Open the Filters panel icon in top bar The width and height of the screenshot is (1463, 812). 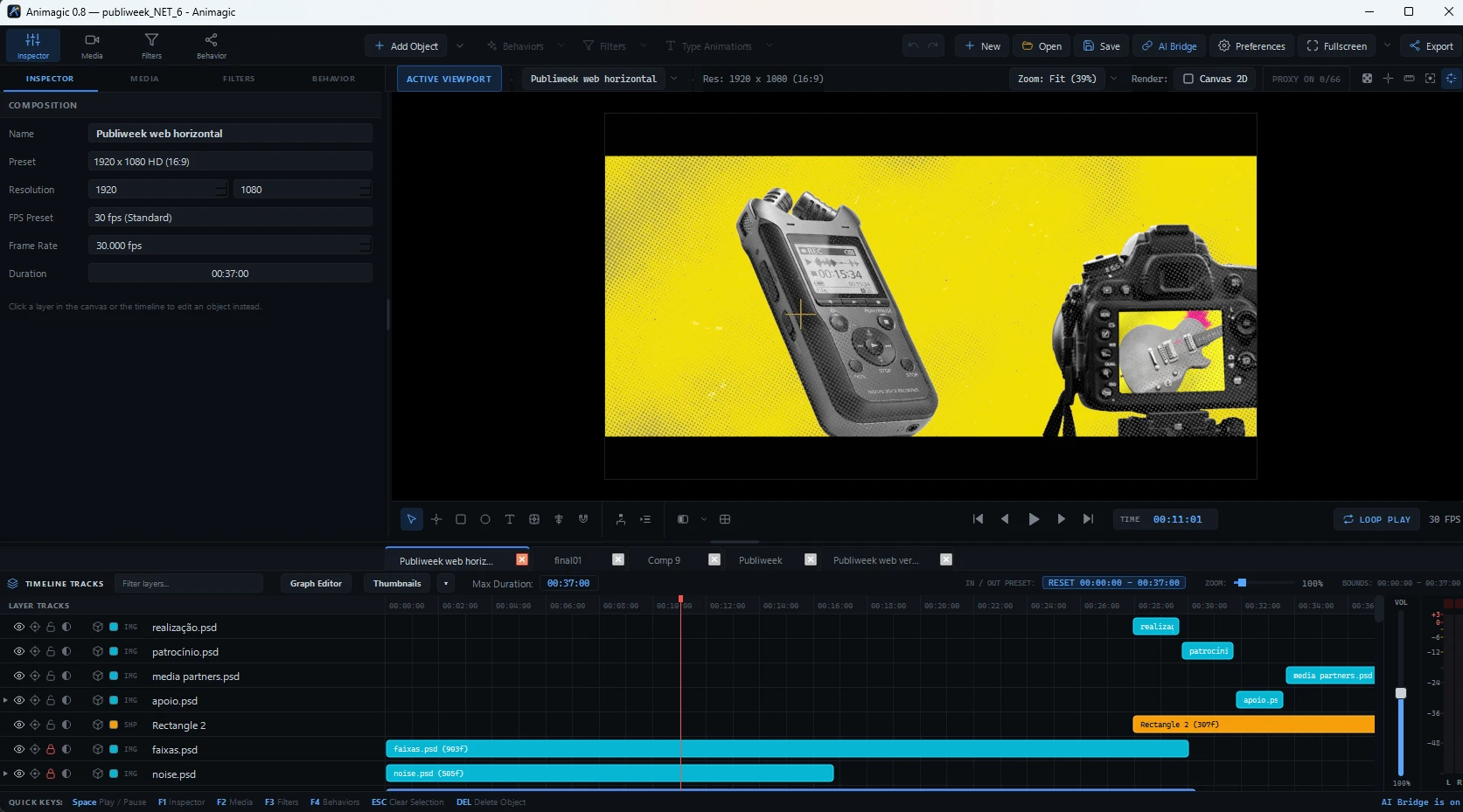(151, 45)
